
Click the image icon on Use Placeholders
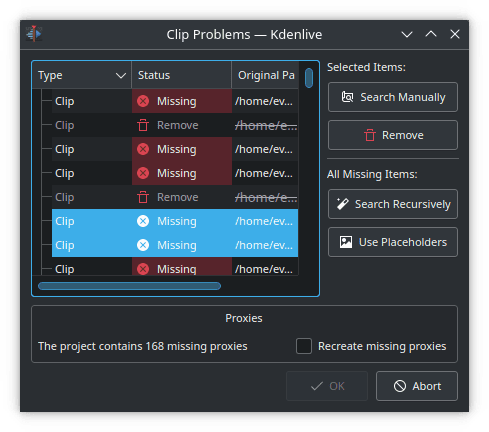point(346,242)
